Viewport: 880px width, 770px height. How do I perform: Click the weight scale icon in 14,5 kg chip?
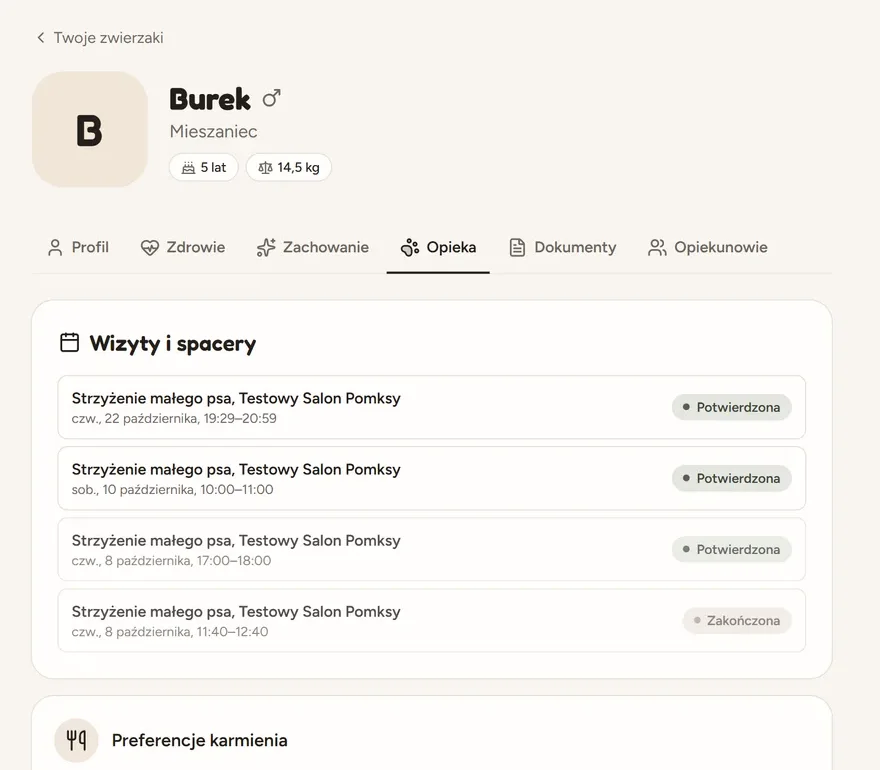coord(265,167)
